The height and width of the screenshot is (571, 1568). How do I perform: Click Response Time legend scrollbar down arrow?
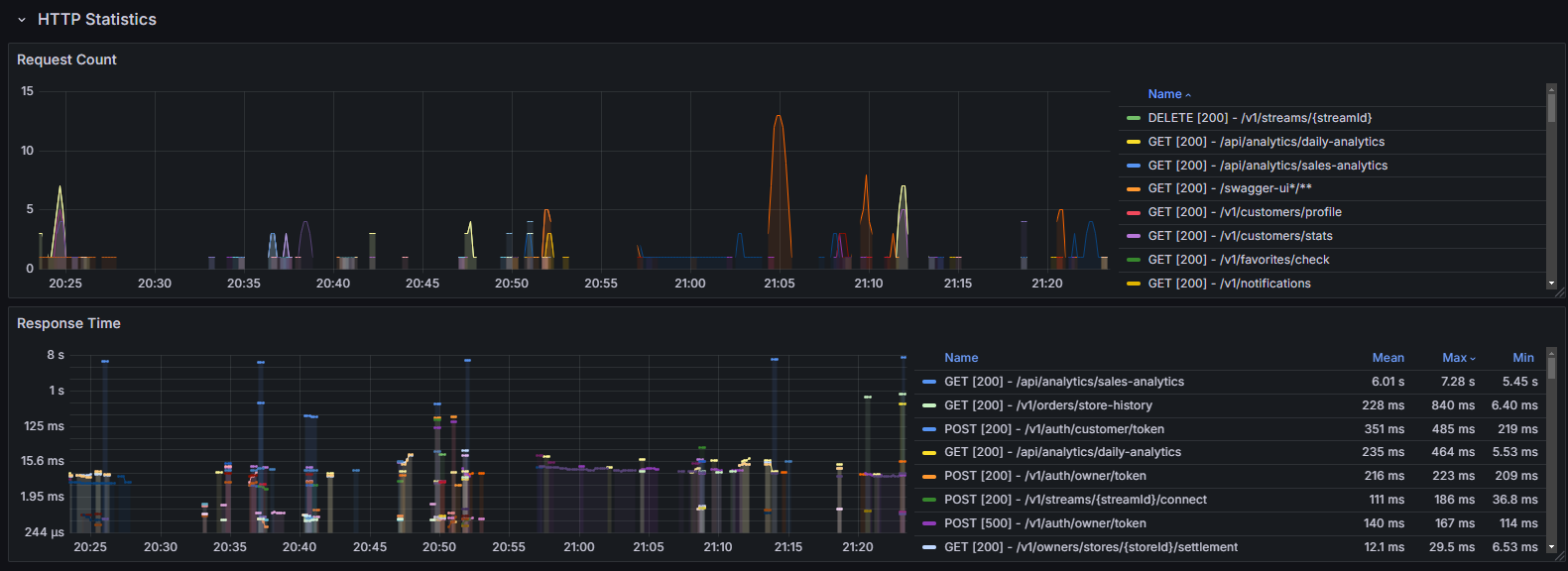click(1552, 547)
